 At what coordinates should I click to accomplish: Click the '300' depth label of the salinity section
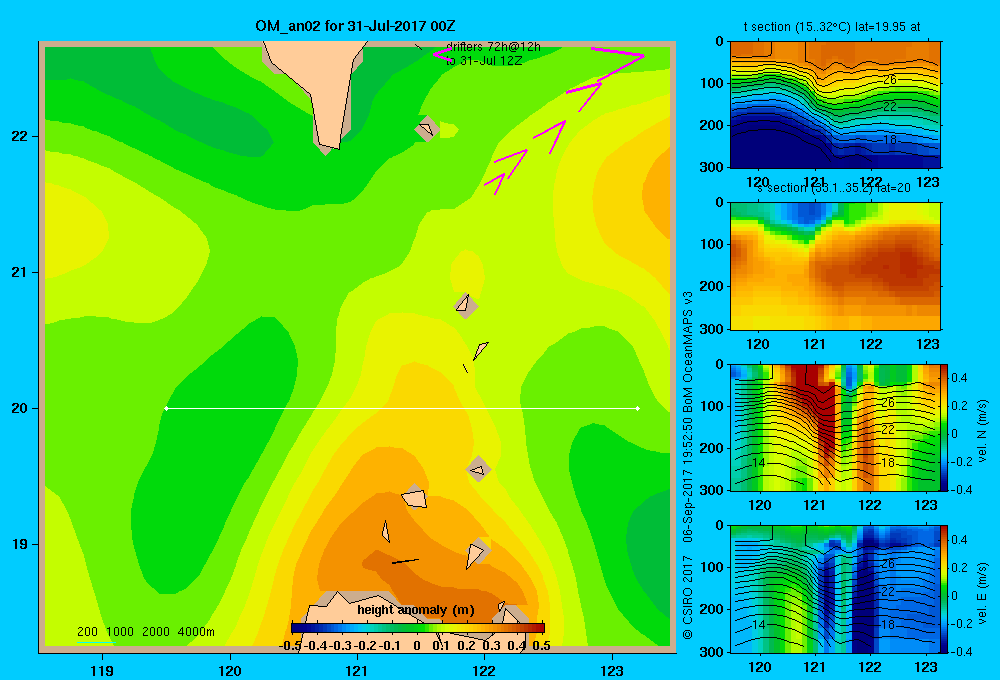[x=712, y=329]
